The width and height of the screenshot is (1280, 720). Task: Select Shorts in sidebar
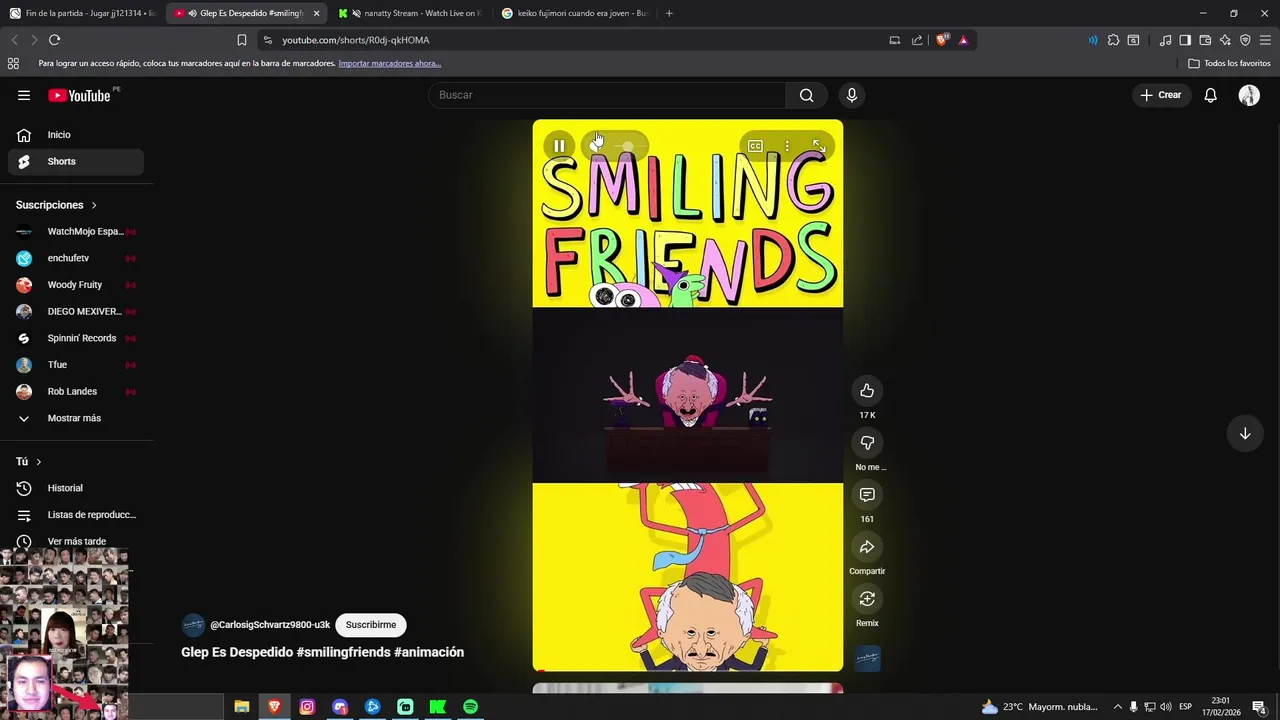(76, 161)
